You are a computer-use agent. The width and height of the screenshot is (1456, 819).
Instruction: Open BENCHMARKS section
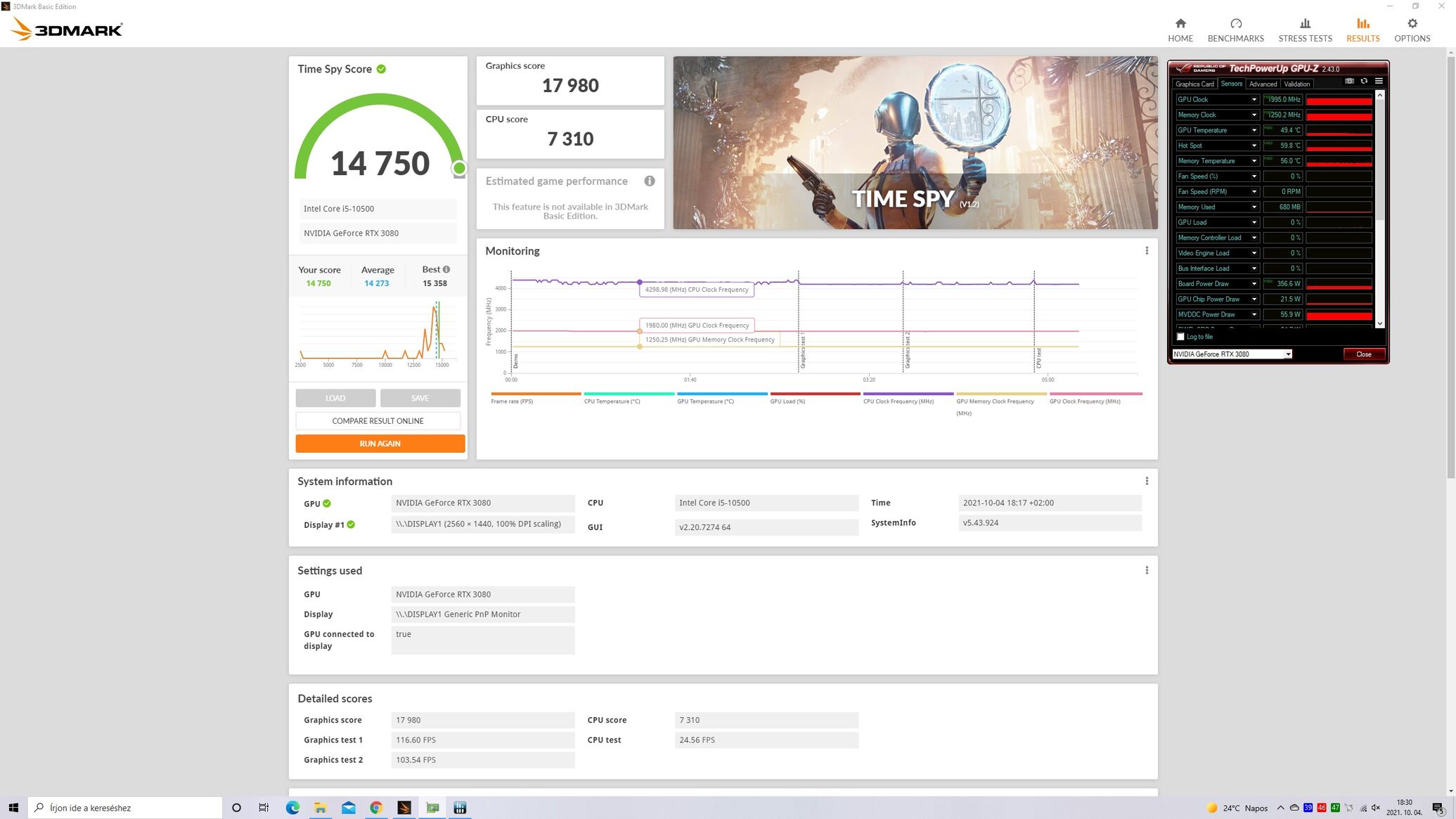tap(1235, 30)
